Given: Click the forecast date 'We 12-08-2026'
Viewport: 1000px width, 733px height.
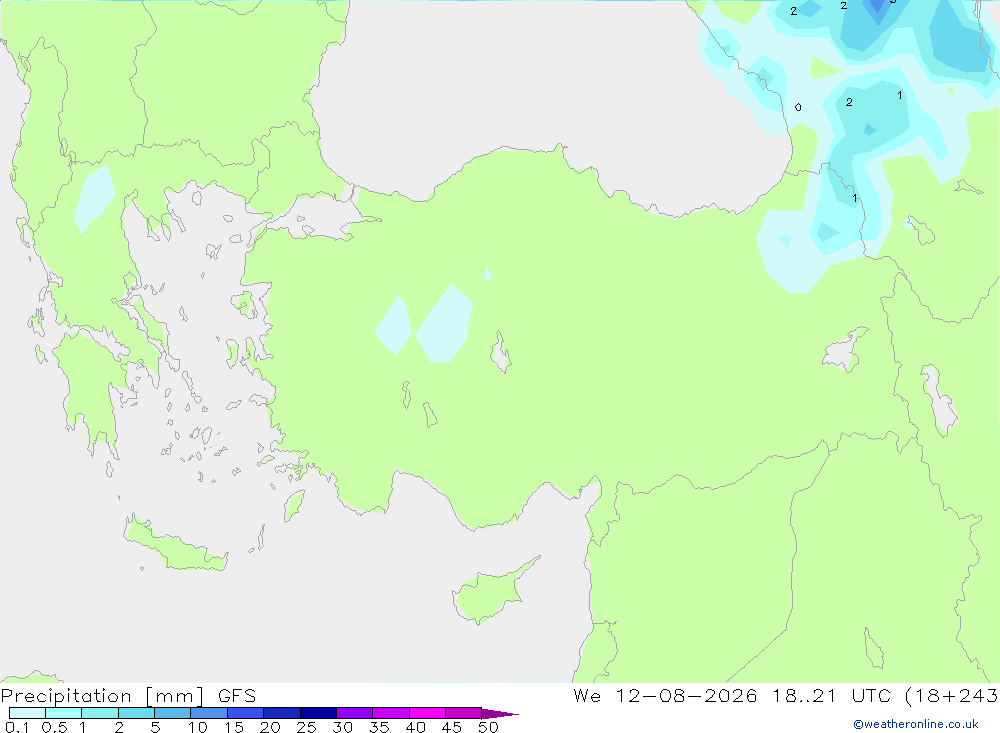Looking at the screenshot, I should coord(665,695).
